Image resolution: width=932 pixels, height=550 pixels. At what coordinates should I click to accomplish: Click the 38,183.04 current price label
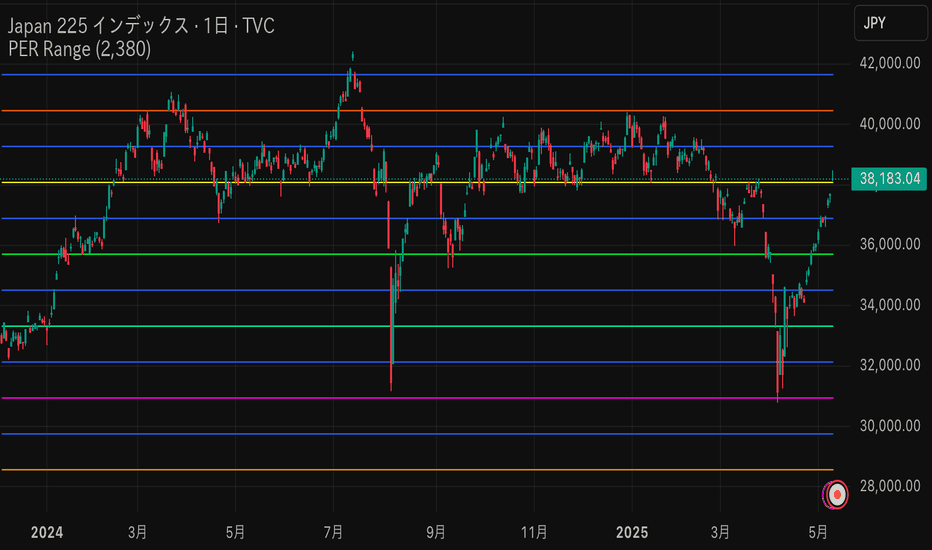pos(889,178)
